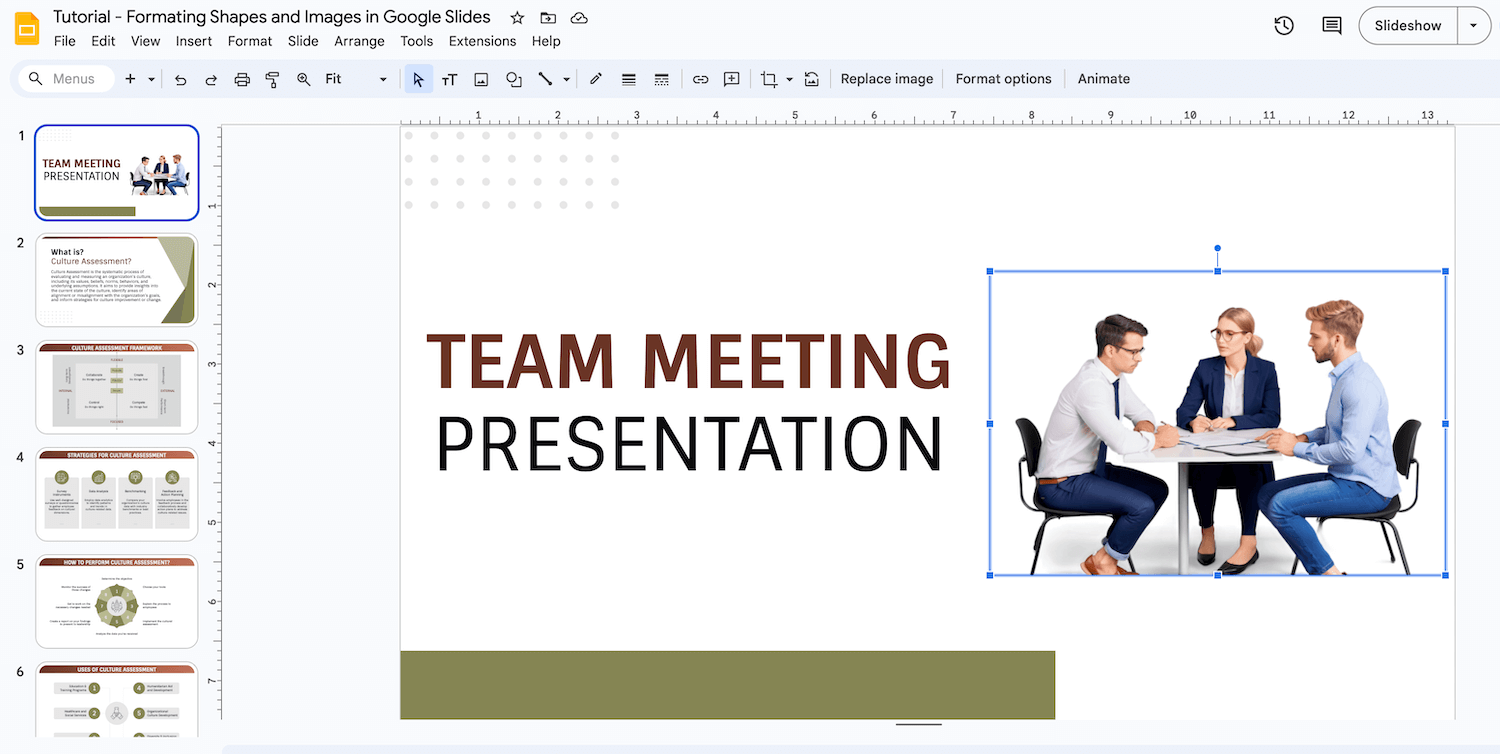Reset the image with the reset icon
This screenshot has height=754, width=1500.
(811, 79)
